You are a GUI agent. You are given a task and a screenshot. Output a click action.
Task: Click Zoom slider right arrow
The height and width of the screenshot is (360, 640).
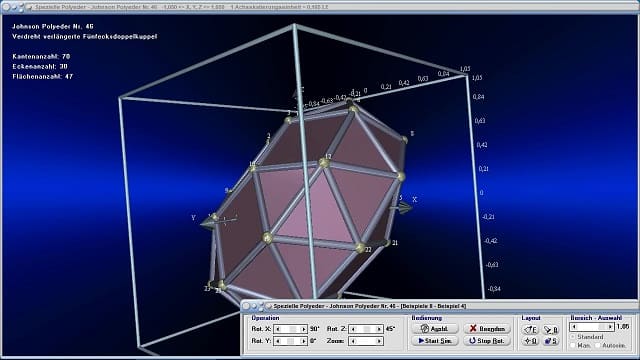(x=379, y=341)
